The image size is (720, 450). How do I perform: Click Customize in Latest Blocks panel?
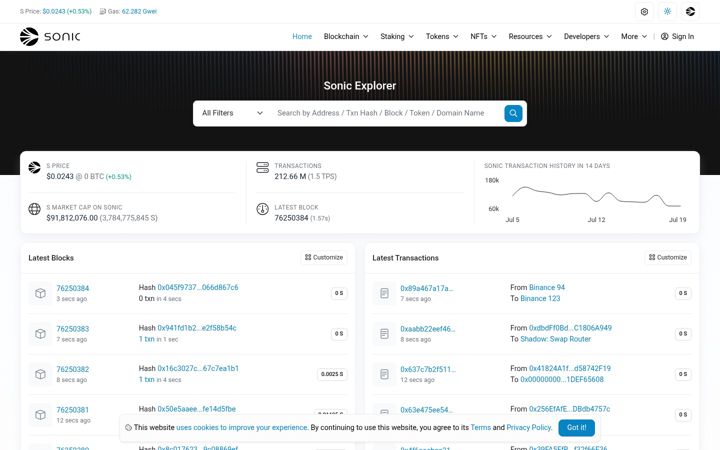point(324,258)
